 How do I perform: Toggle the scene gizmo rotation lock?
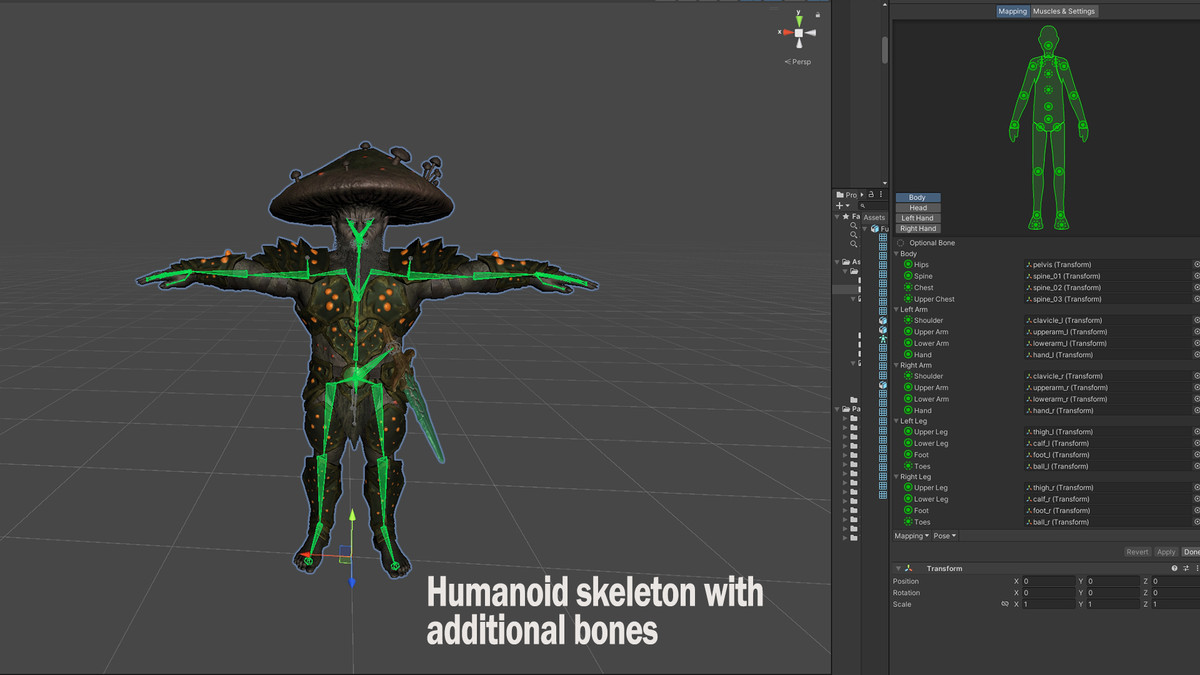point(818,15)
